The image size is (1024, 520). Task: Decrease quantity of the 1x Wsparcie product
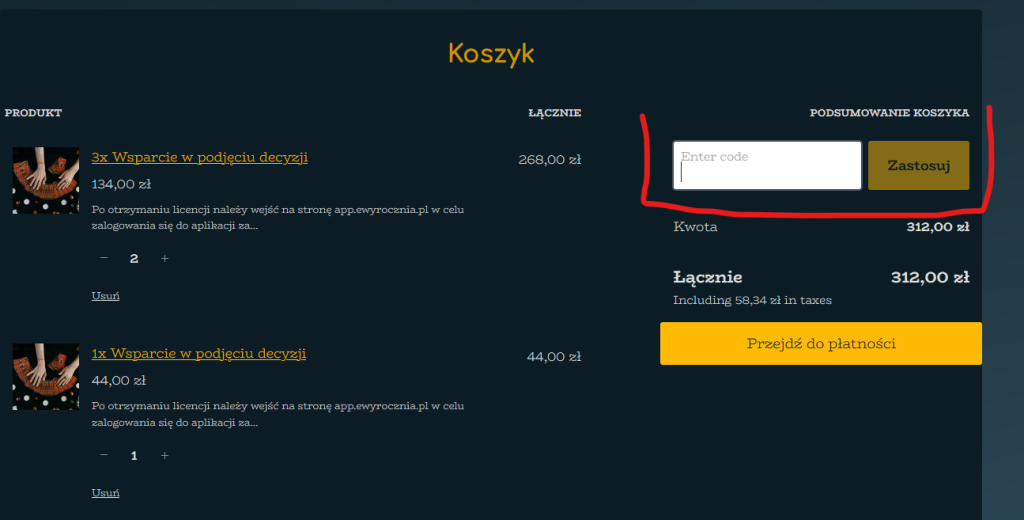click(x=104, y=455)
